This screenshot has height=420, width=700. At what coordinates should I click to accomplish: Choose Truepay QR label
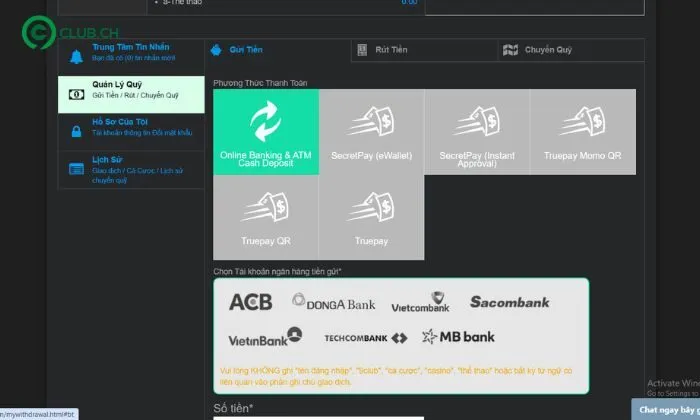tap(266, 241)
